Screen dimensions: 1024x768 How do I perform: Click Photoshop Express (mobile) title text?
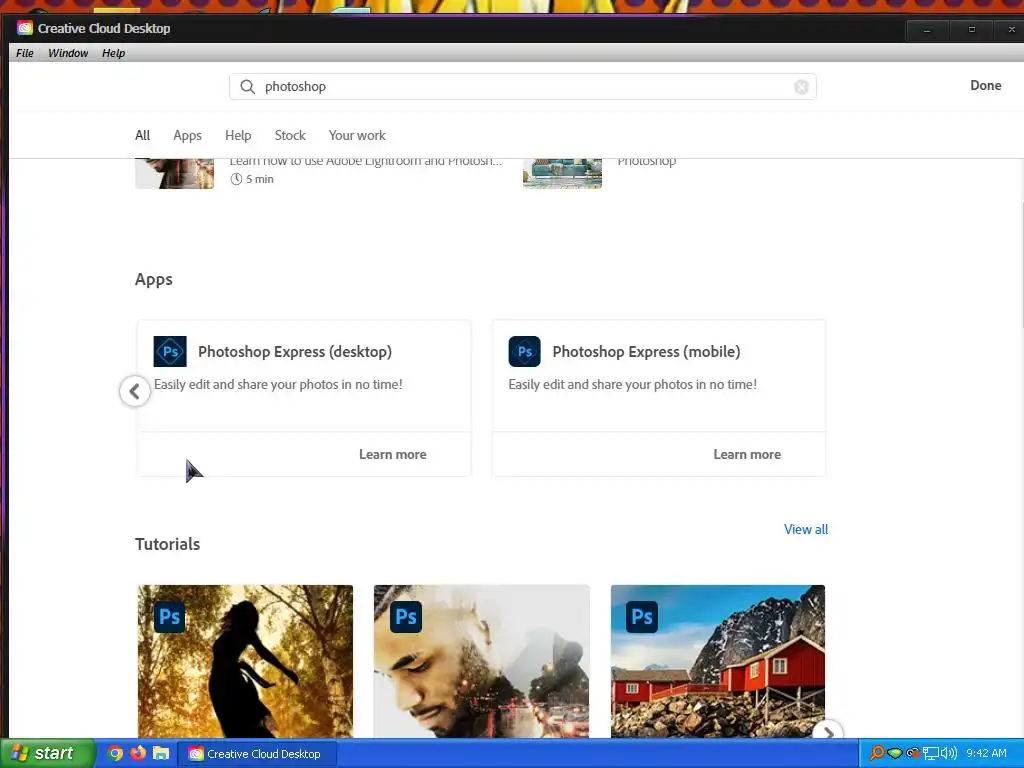coord(647,352)
